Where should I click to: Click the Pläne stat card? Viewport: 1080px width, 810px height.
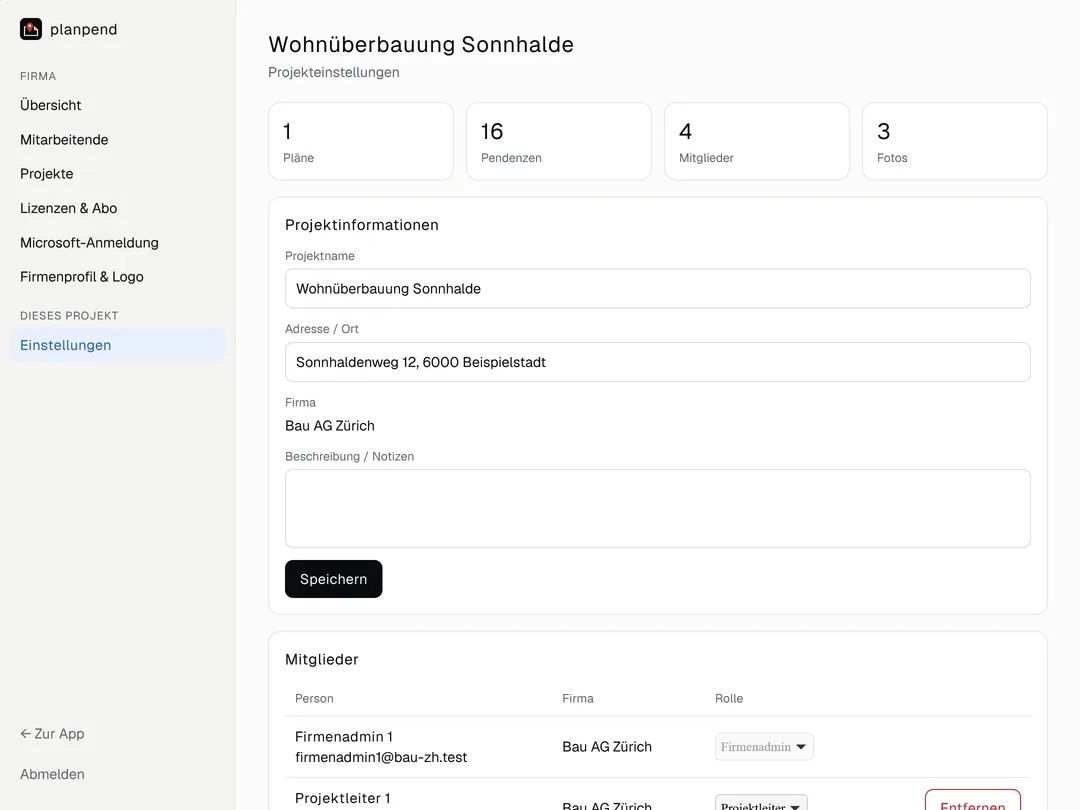point(361,141)
